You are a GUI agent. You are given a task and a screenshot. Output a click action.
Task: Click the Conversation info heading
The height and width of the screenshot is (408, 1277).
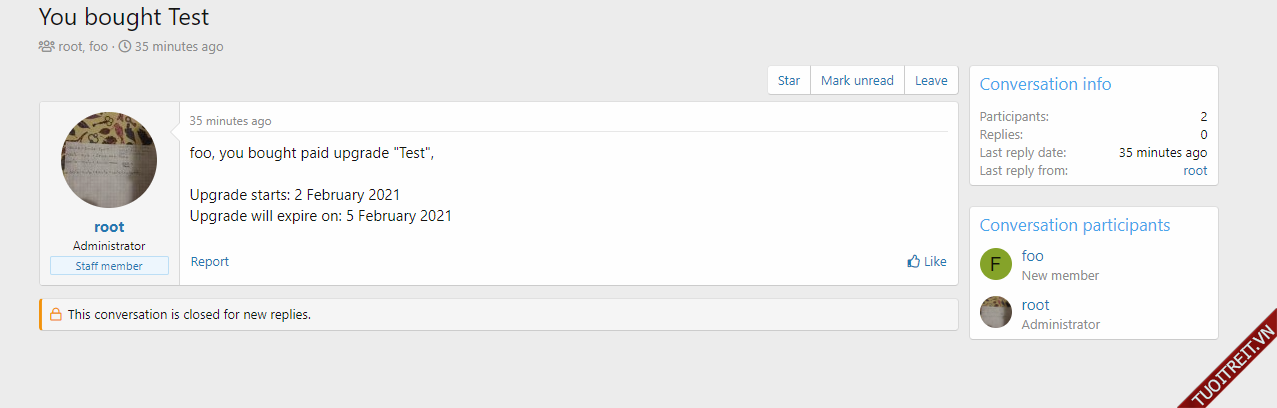tap(1045, 85)
